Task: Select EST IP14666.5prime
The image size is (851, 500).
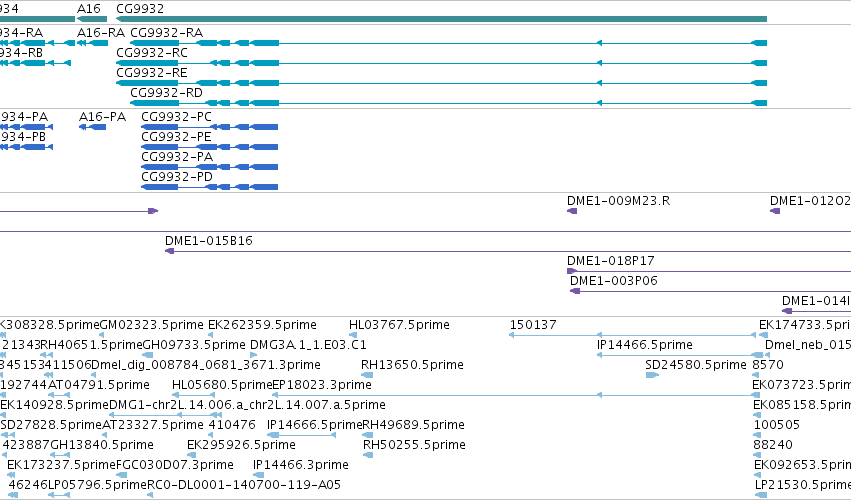Action: pos(314,425)
